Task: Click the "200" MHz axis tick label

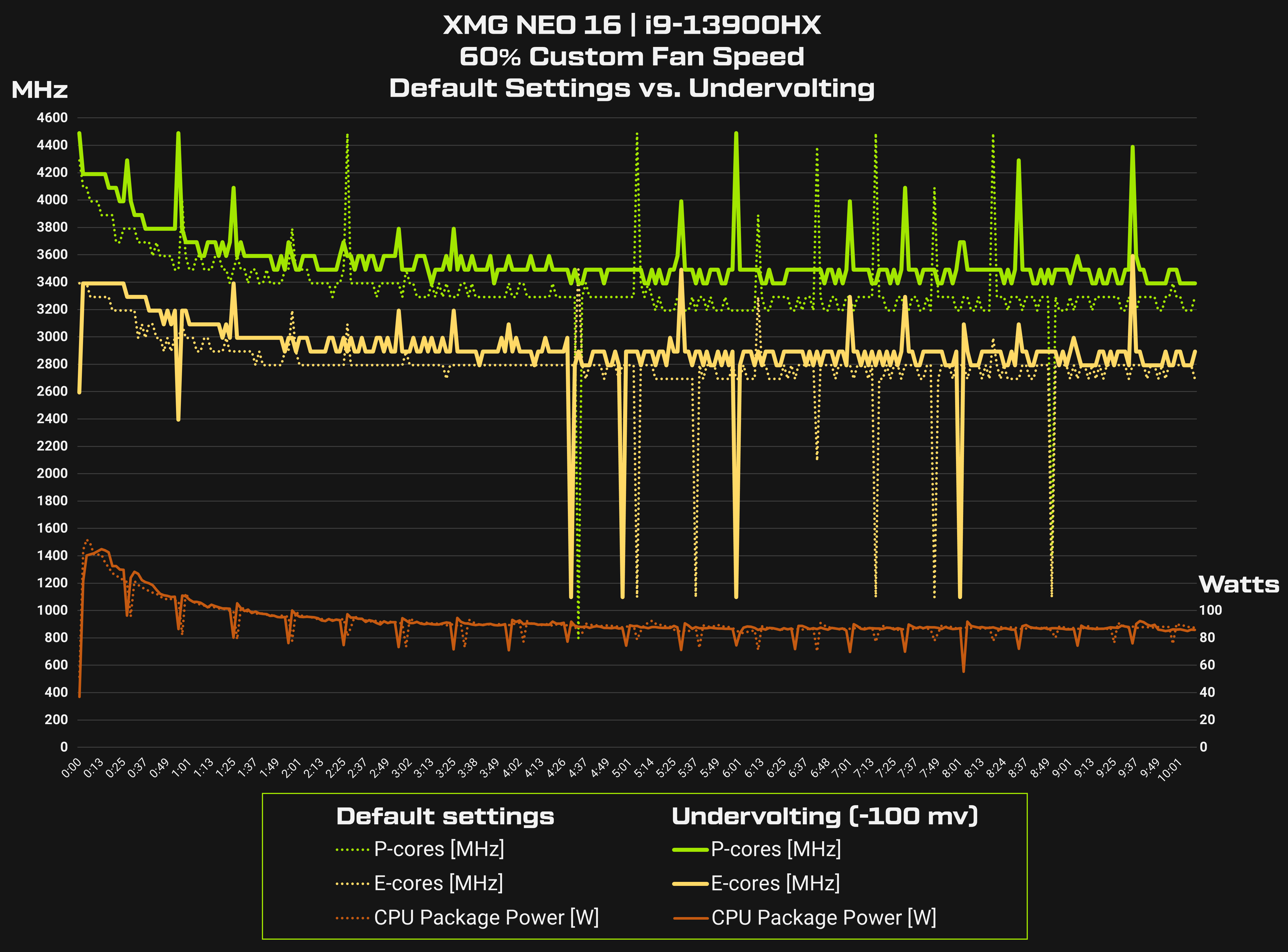Action: [x=56, y=720]
